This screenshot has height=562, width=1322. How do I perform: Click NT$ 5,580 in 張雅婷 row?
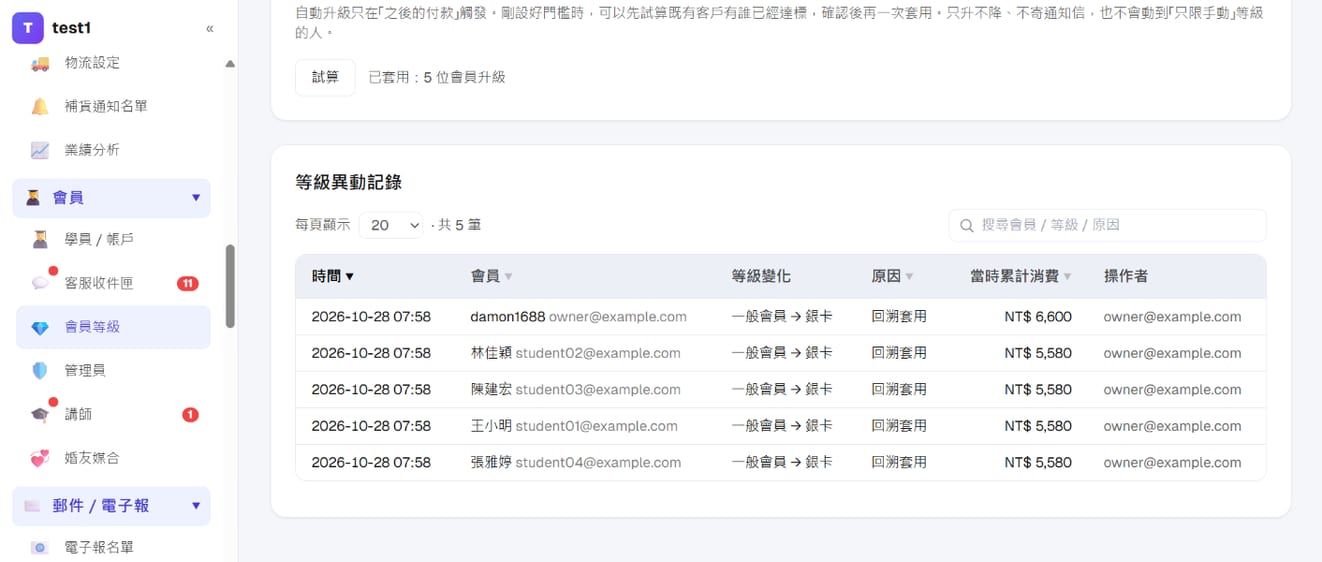[1038, 463]
